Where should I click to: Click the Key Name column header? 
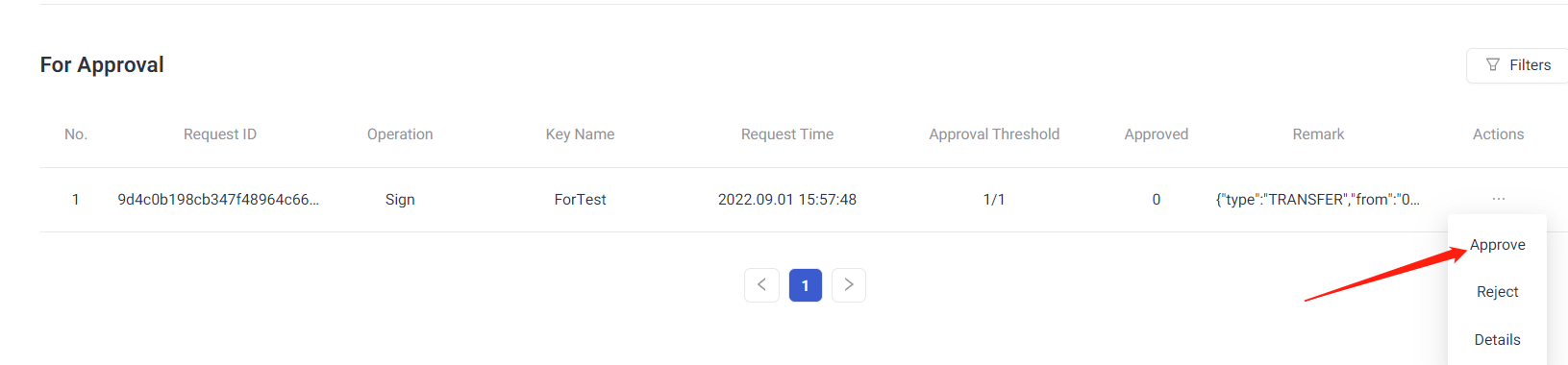580,134
